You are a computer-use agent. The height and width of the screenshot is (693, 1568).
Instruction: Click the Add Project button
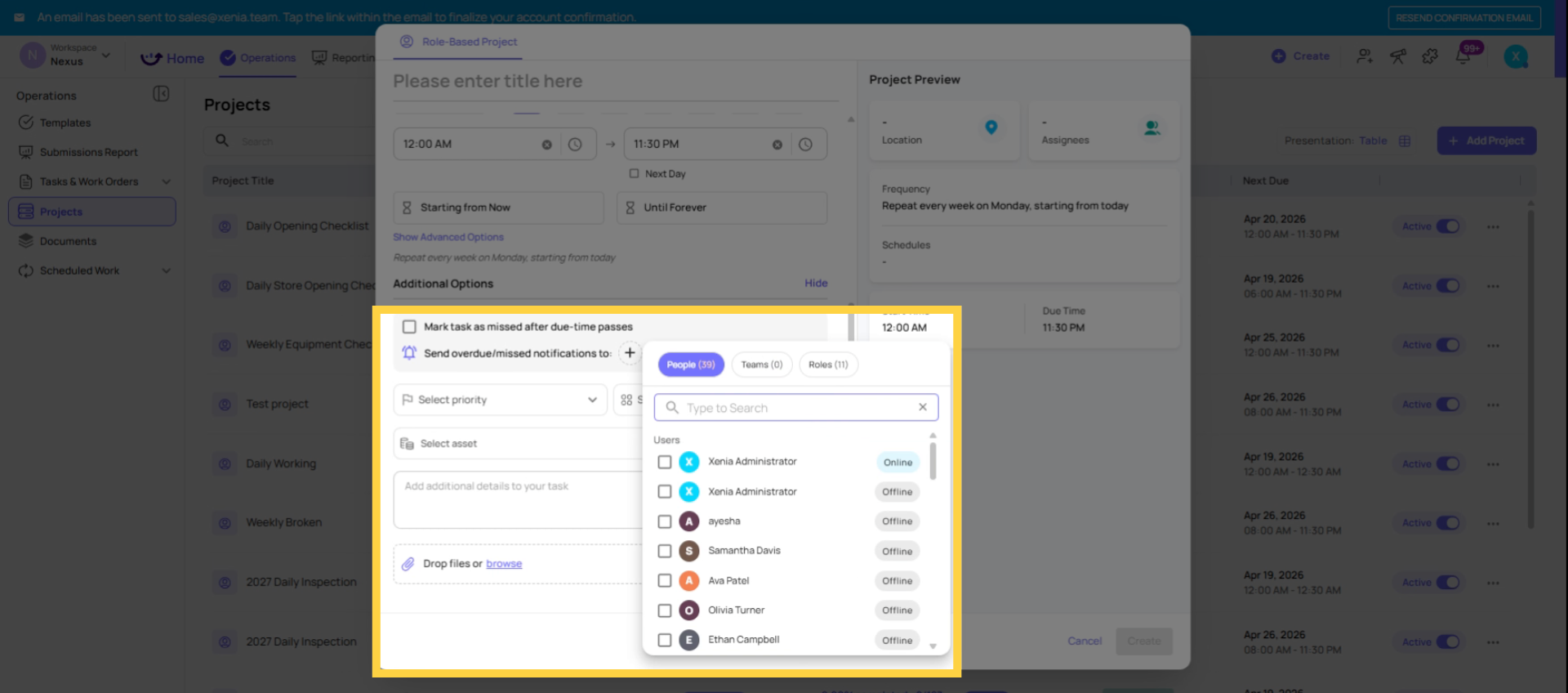[x=1487, y=141]
